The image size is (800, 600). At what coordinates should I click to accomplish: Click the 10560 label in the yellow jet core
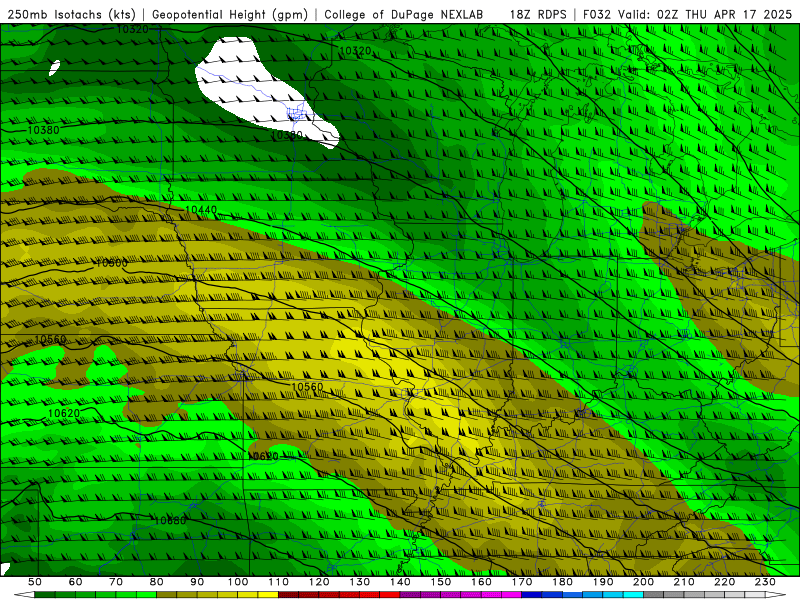(307, 387)
